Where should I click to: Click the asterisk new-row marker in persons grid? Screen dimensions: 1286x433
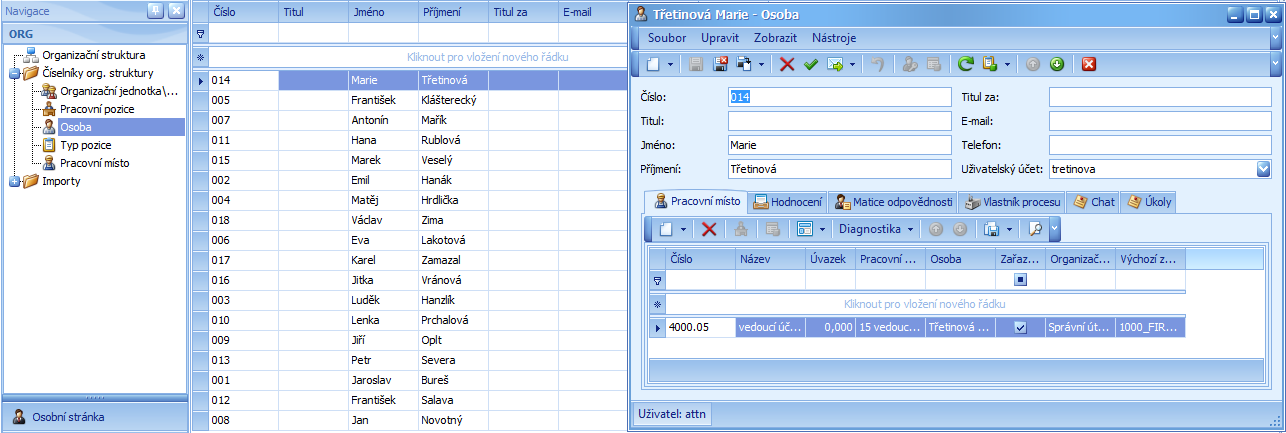tap(200, 57)
